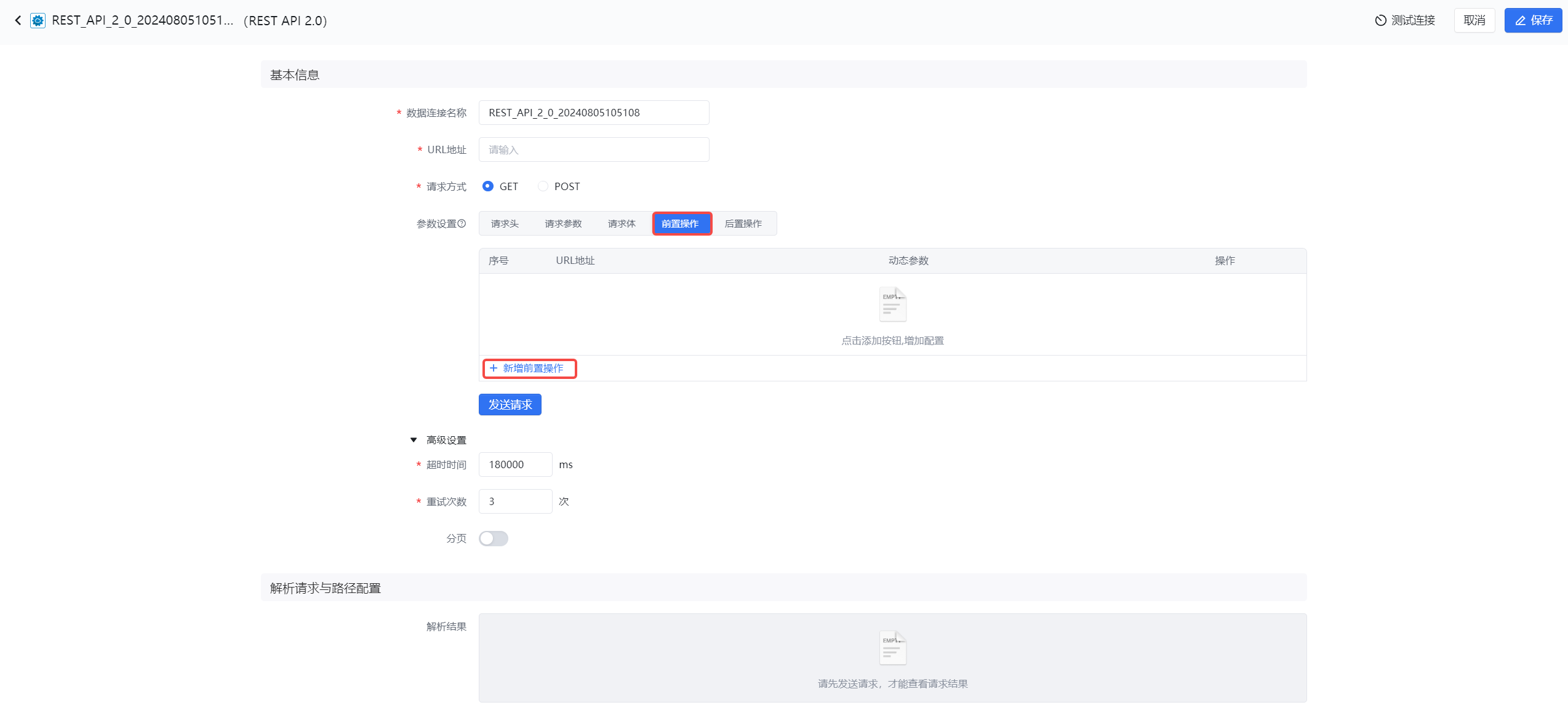This screenshot has width=1568, height=713.
Task: Click the URL地址 input field
Action: pyautogui.click(x=594, y=149)
